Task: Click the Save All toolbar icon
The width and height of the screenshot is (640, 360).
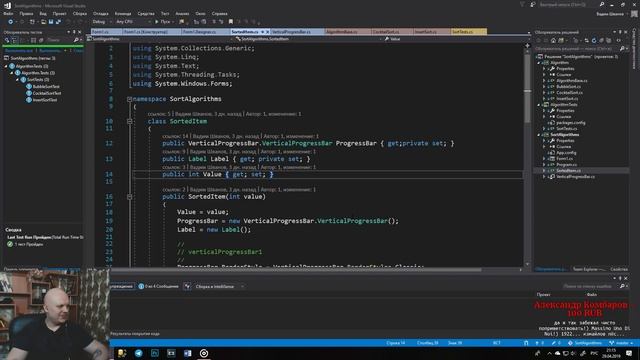Action: (58, 22)
